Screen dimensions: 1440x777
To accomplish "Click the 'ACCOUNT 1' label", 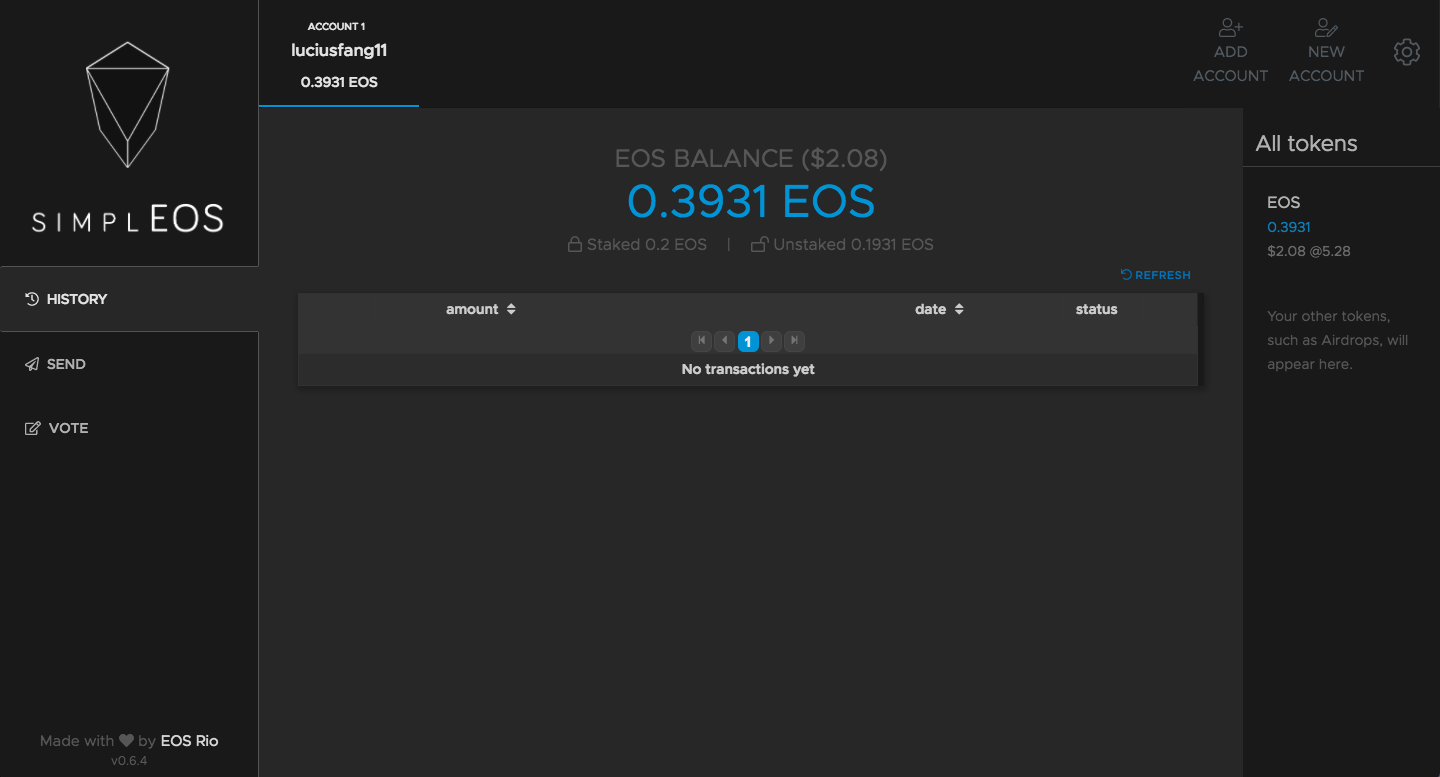I will click(x=336, y=27).
